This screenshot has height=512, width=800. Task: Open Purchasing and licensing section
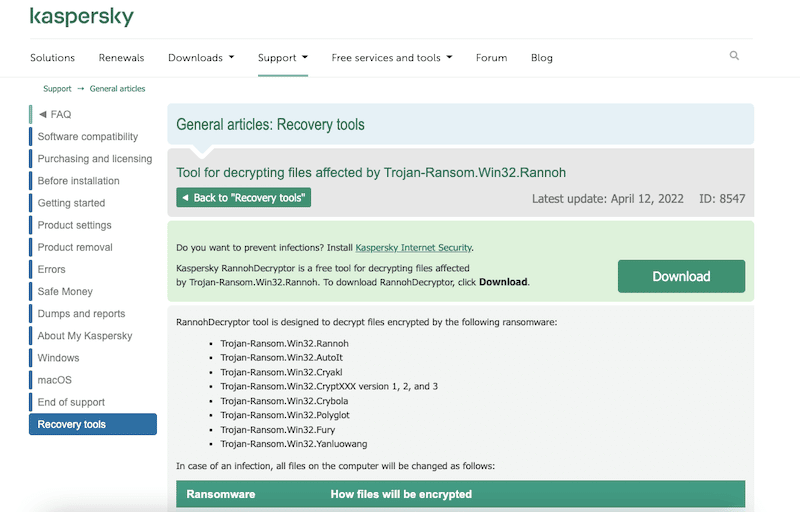95,159
